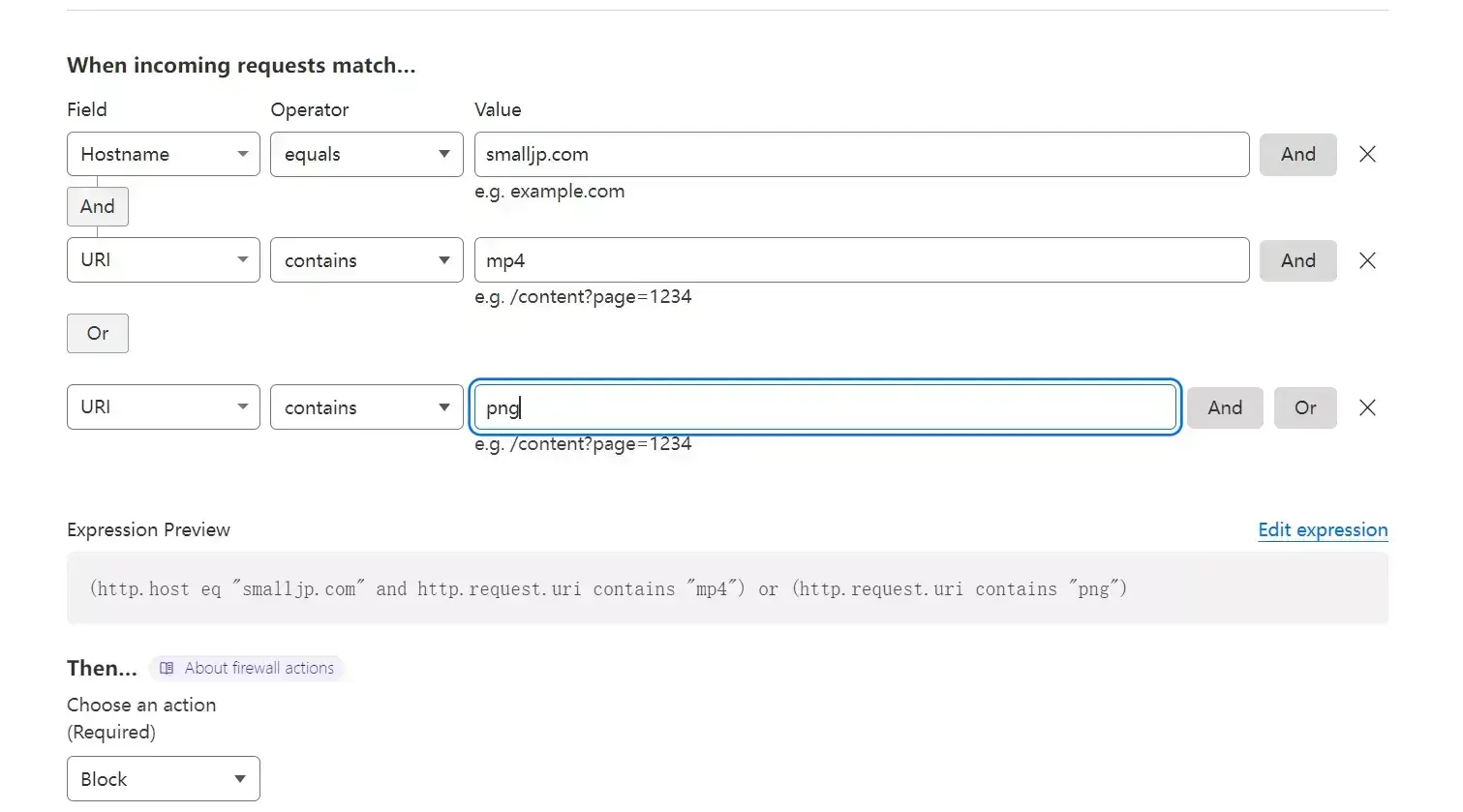Screen dimensions: 1463x812
Task: Delete the URI contains mp4 row
Action: tap(1367, 260)
